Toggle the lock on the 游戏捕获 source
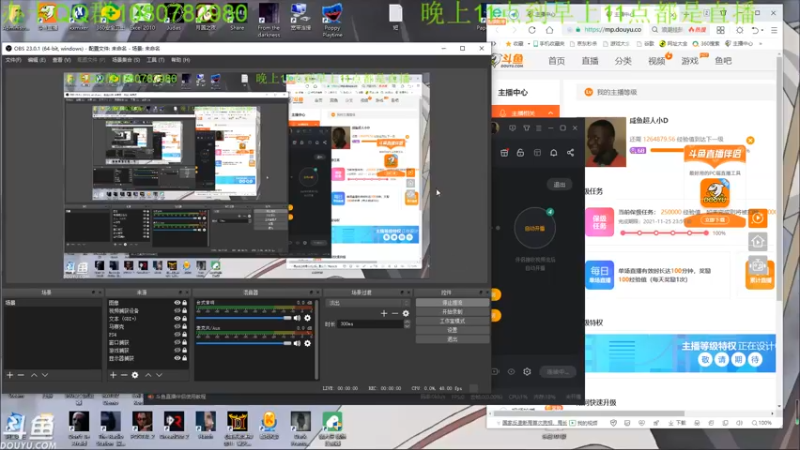The height and width of the screenshot is (450, 800). click(x=185, y=350)
